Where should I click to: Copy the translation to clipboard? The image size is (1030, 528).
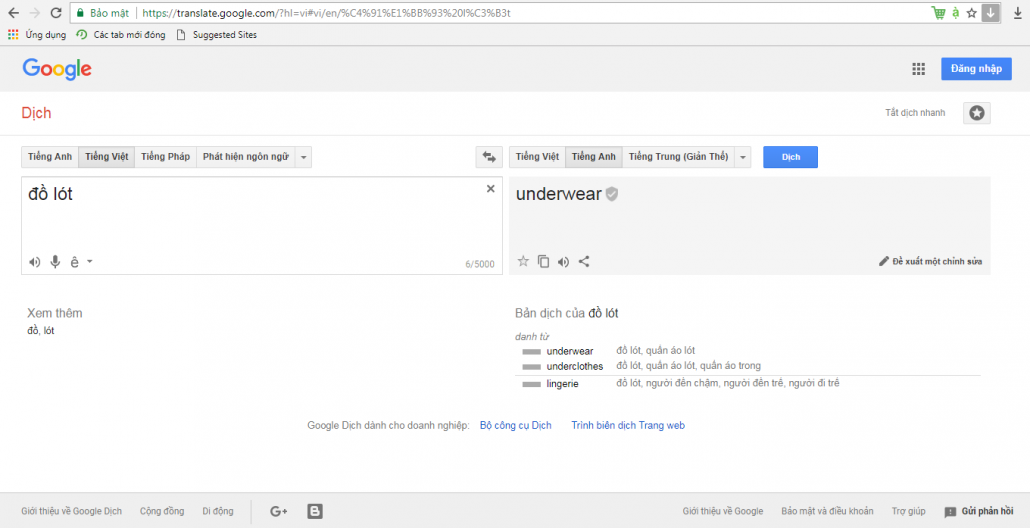[x=543, y=262]
